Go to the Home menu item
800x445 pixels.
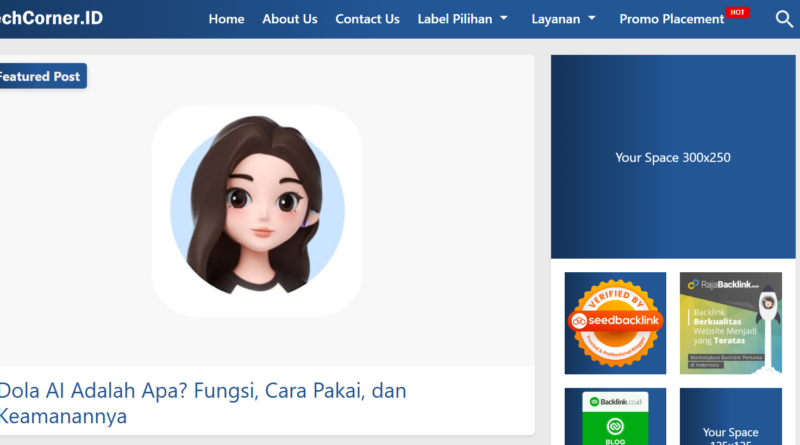click(x=226, y=19)
